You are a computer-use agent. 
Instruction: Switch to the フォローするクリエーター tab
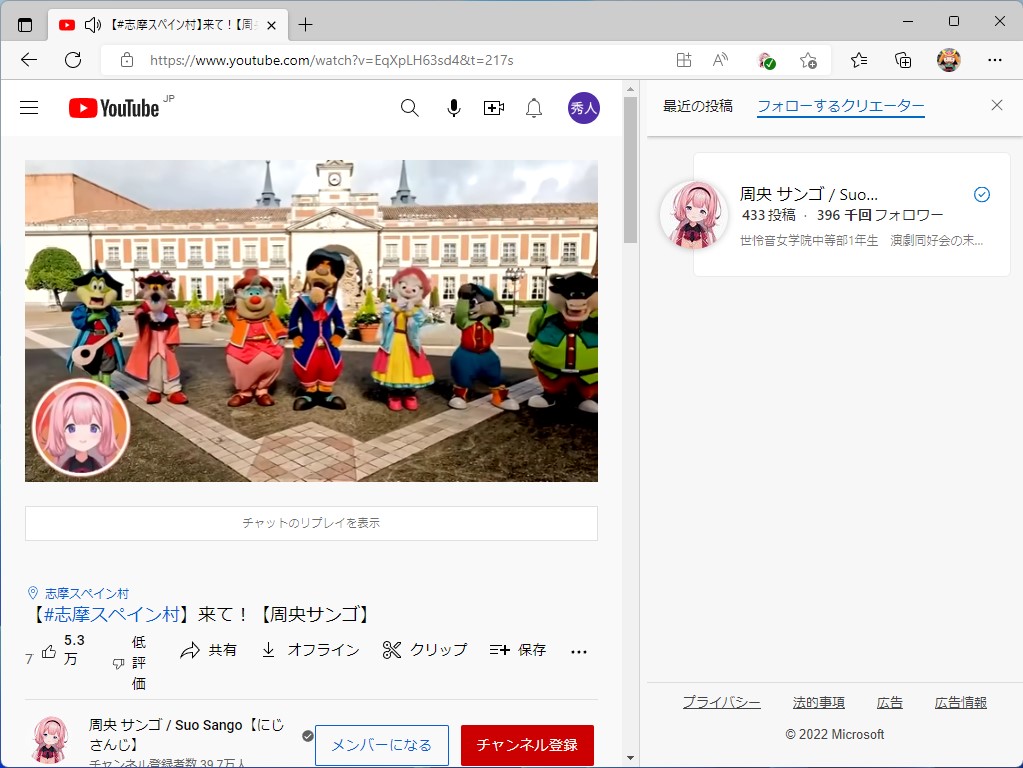point(840,105)
